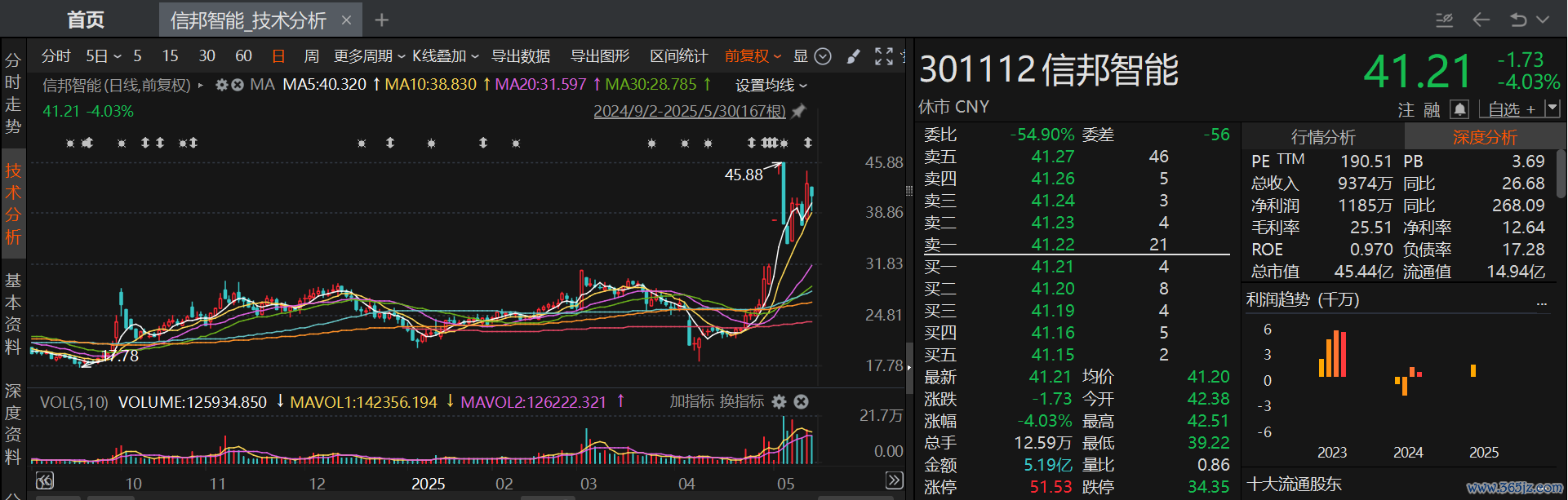Expand the side panel collapse handle
The image size is (1568, 500).
[908, 367]
